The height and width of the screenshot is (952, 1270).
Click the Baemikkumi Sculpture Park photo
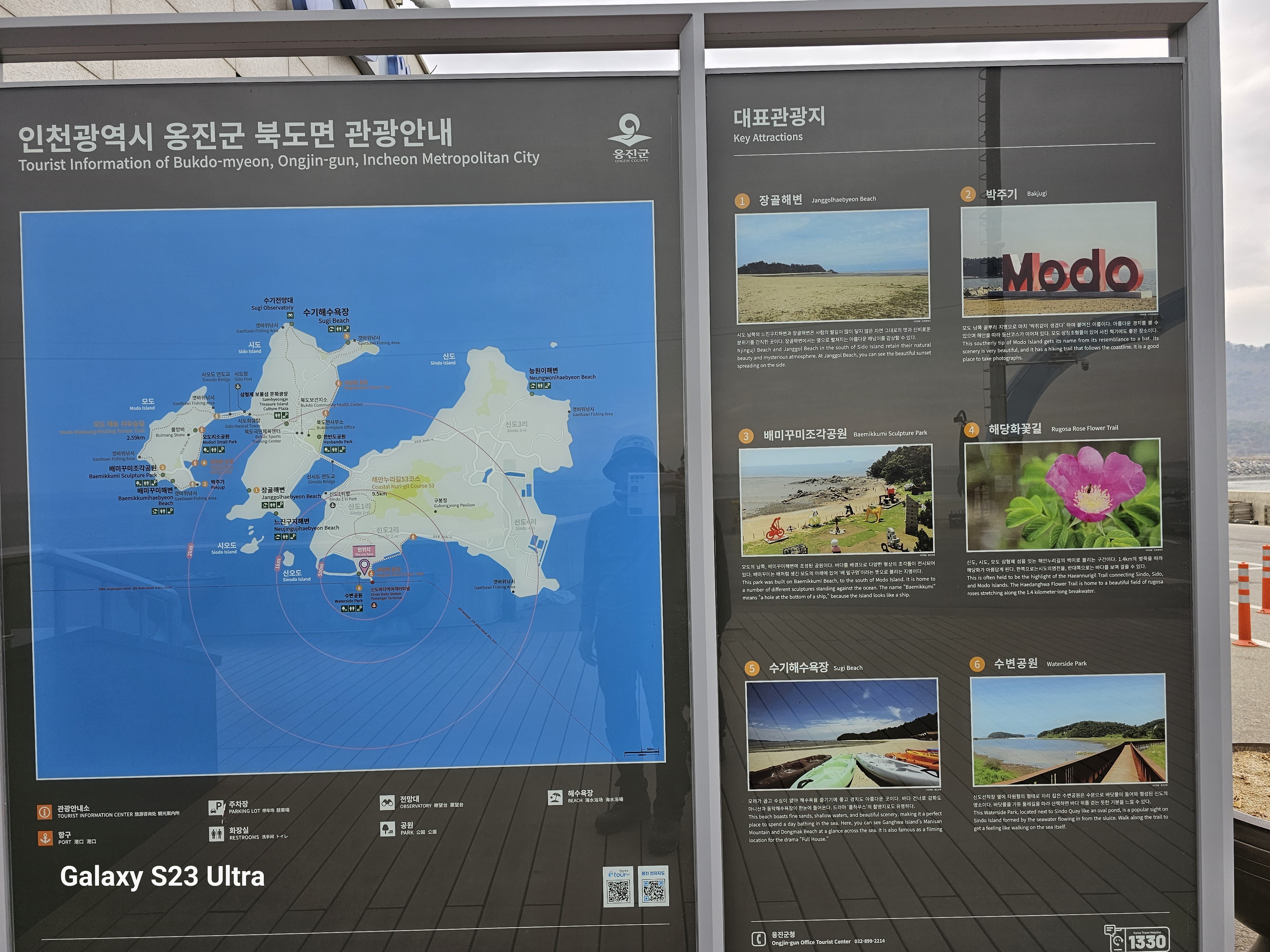[x=836, y=500]
